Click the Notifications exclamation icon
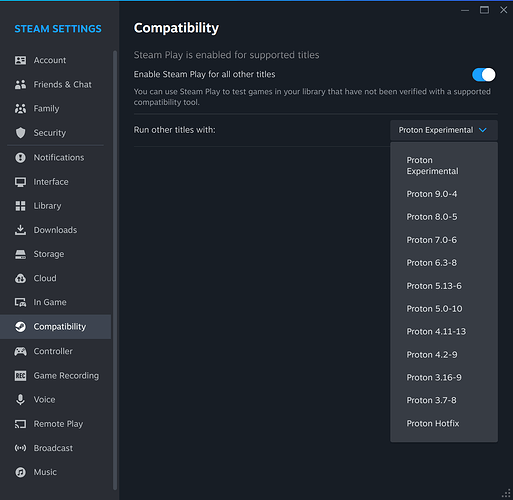 click(x=20, y=157)
